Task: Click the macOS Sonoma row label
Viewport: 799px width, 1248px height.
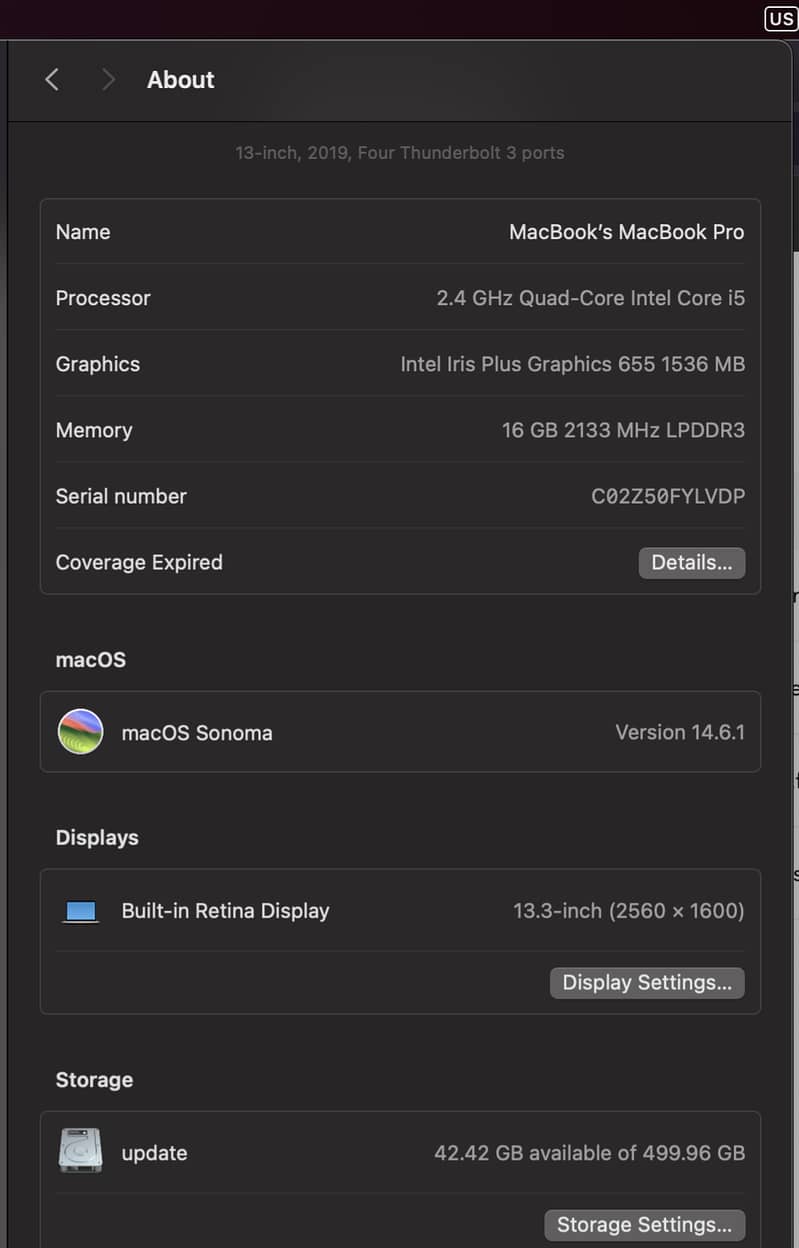Action: coord(197,733)
